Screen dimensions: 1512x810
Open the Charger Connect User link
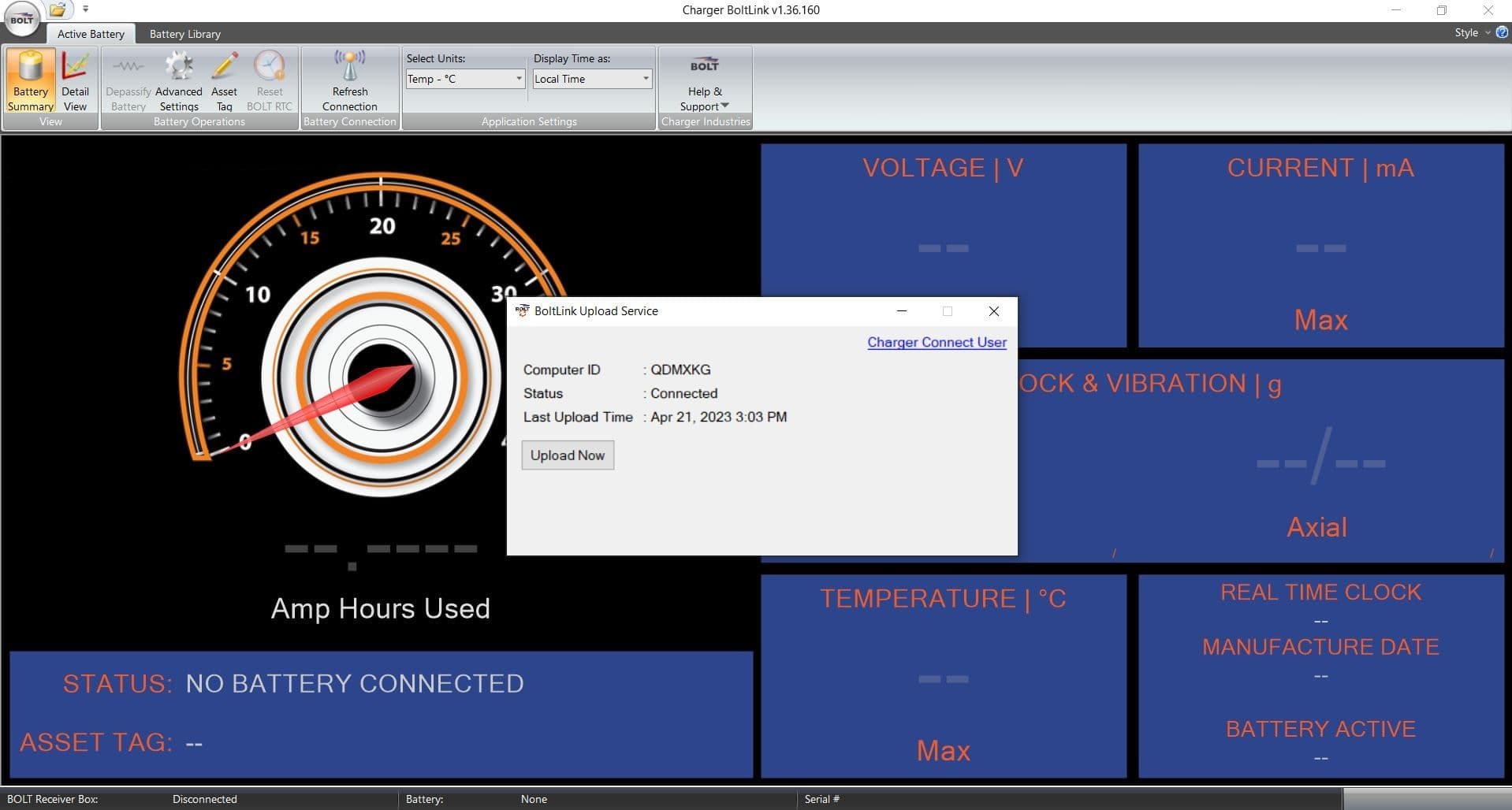[937, 342]
